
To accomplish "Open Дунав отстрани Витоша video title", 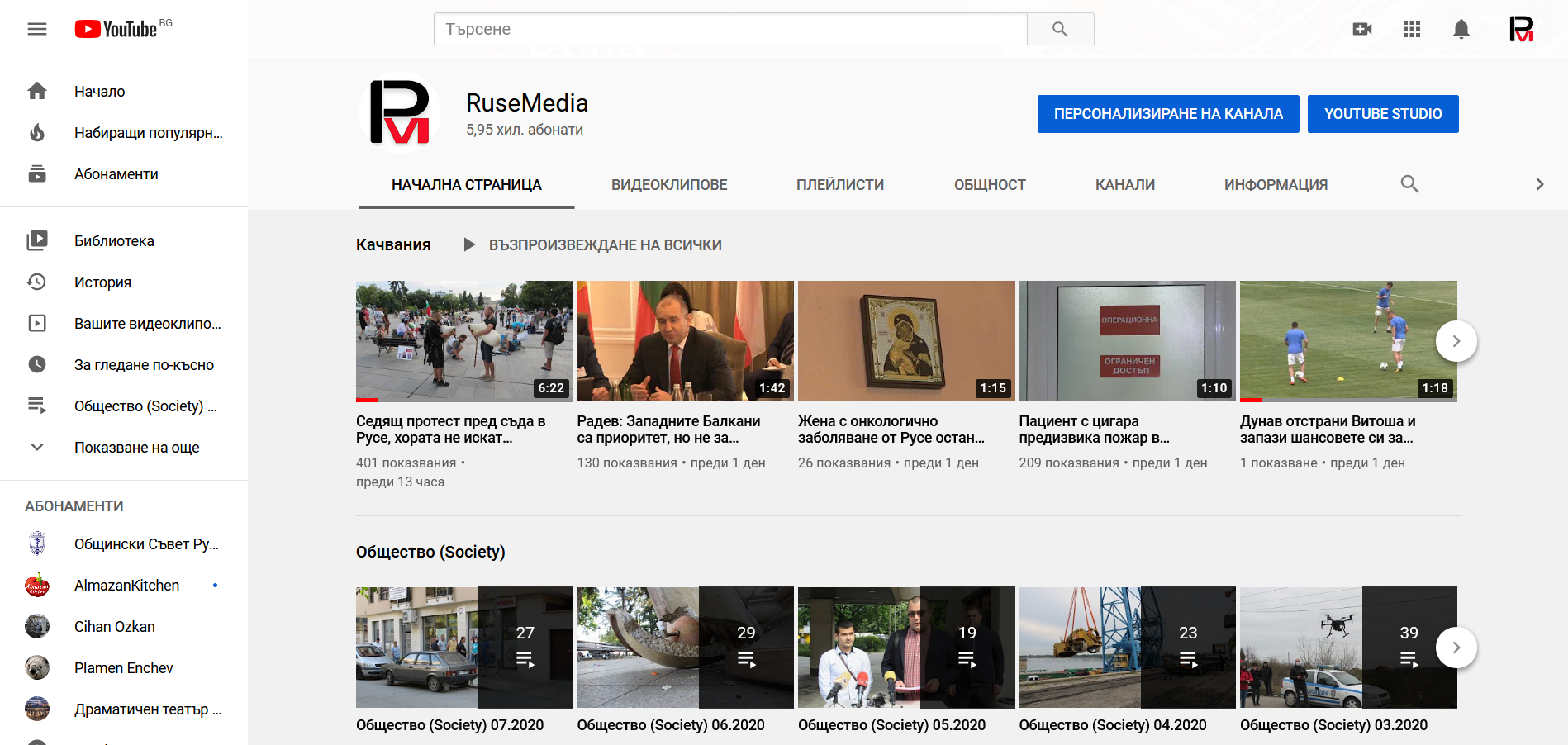I will (x=1328, y=429).
